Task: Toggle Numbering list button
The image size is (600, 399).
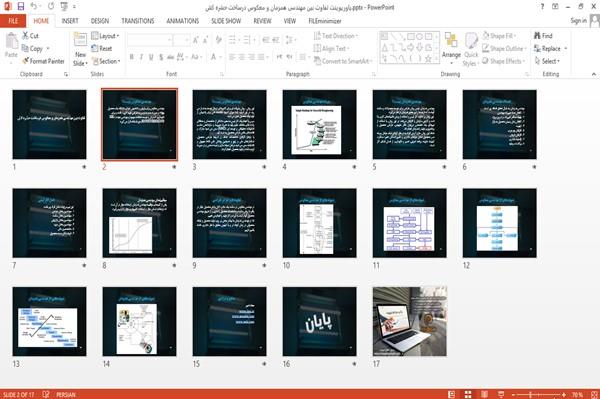Action: [248, 40]
